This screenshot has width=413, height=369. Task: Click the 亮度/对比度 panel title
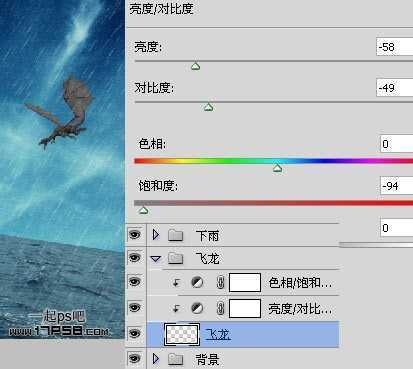[161, 8]
